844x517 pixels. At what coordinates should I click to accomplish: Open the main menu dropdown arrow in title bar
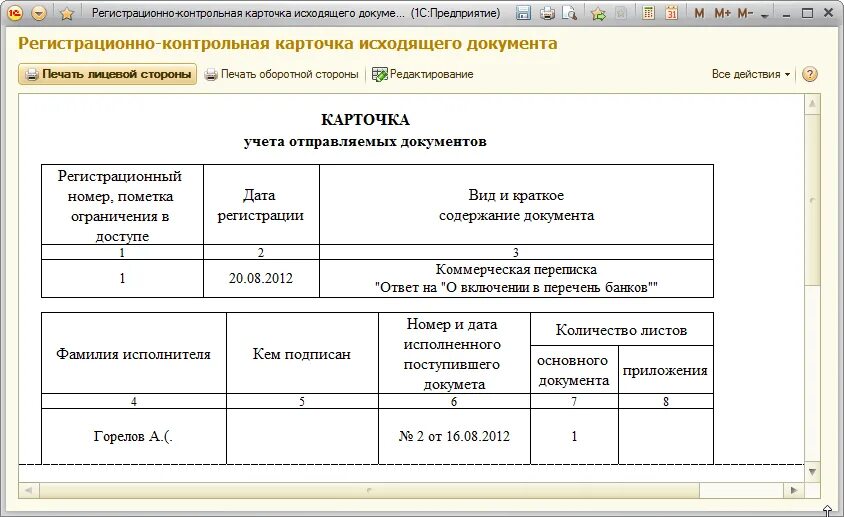tap(39, 13)
